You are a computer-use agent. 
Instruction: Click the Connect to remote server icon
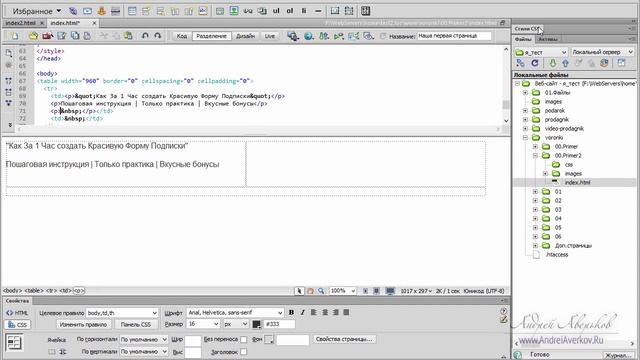(520, 63)
